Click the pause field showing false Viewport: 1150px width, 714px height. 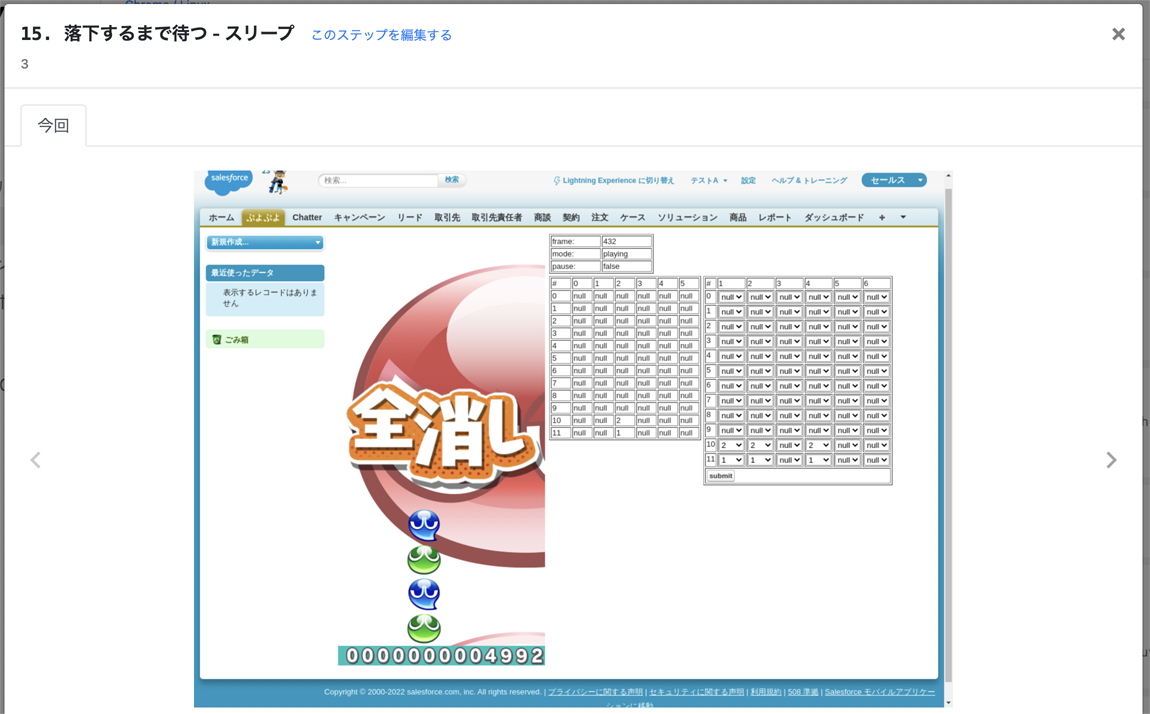(626, 266)
